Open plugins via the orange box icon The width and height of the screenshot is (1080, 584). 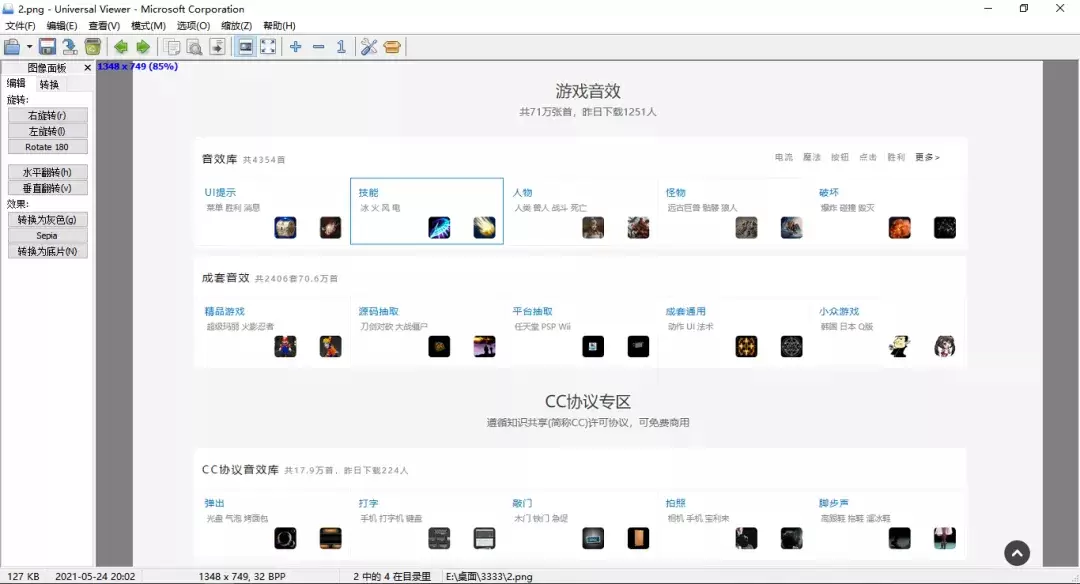coord(392,47)
